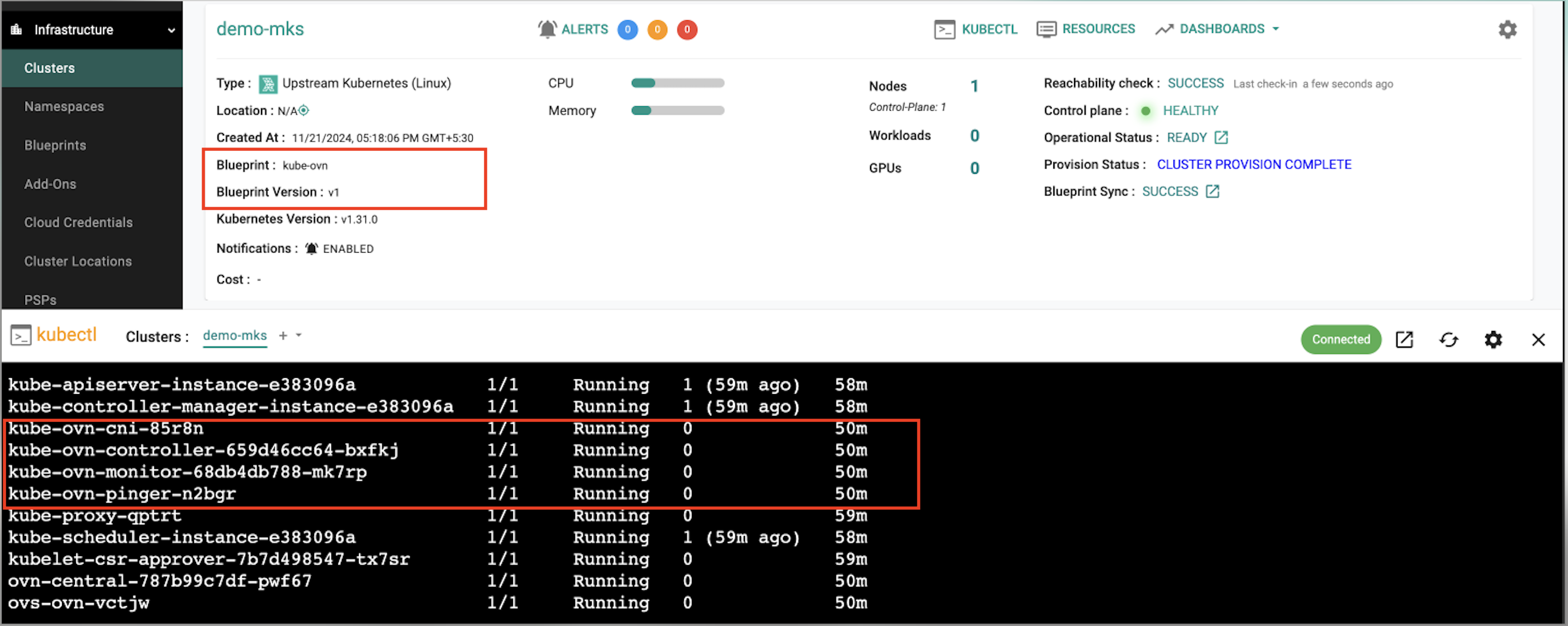The width and height of the screenshot is (1568, 626).
Task: Click the Nodes count value 1
Action: click(x=974, y=86)
